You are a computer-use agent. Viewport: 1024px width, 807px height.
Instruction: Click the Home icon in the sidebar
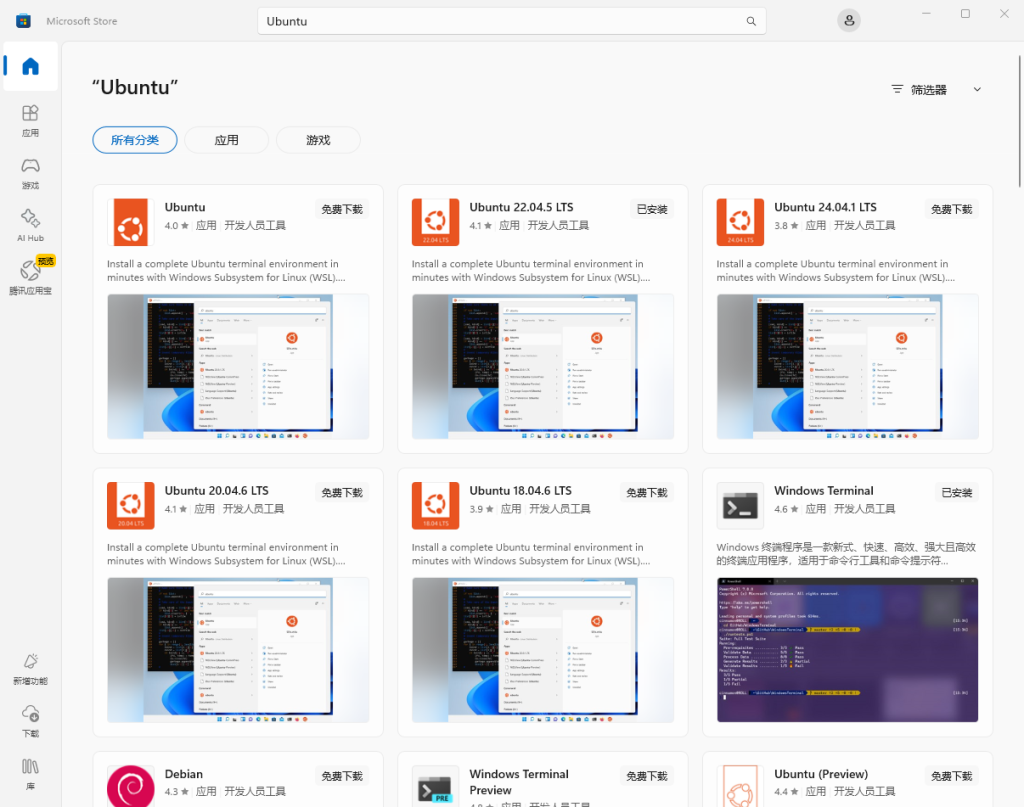[30, 66]
